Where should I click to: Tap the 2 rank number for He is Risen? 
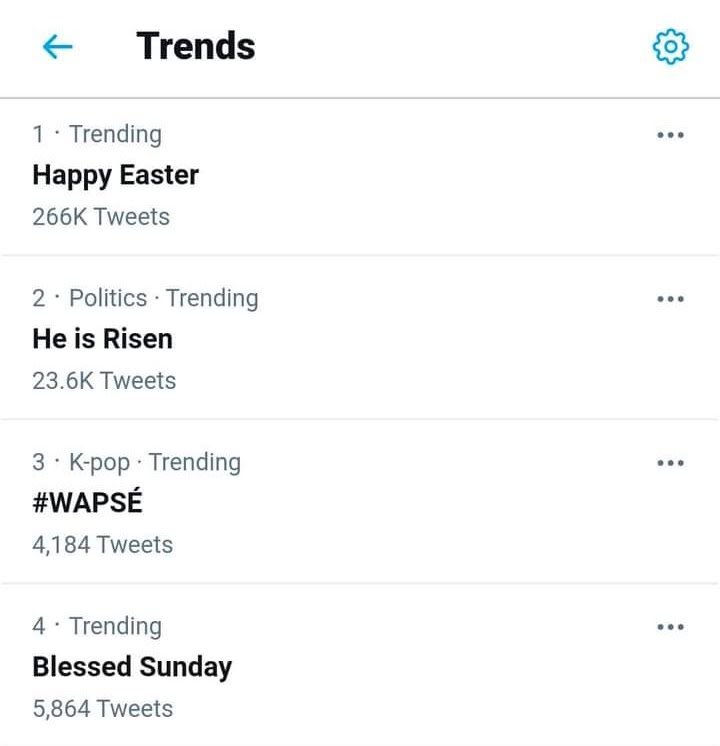[x=39, y=299]
